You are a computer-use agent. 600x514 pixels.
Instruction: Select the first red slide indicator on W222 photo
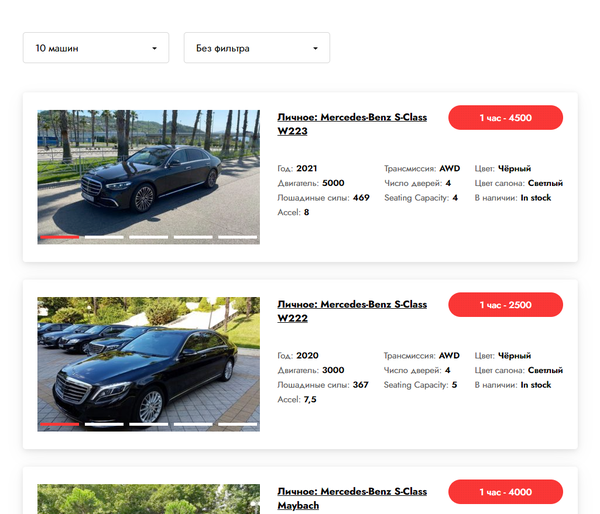click(x=60, y=424)
